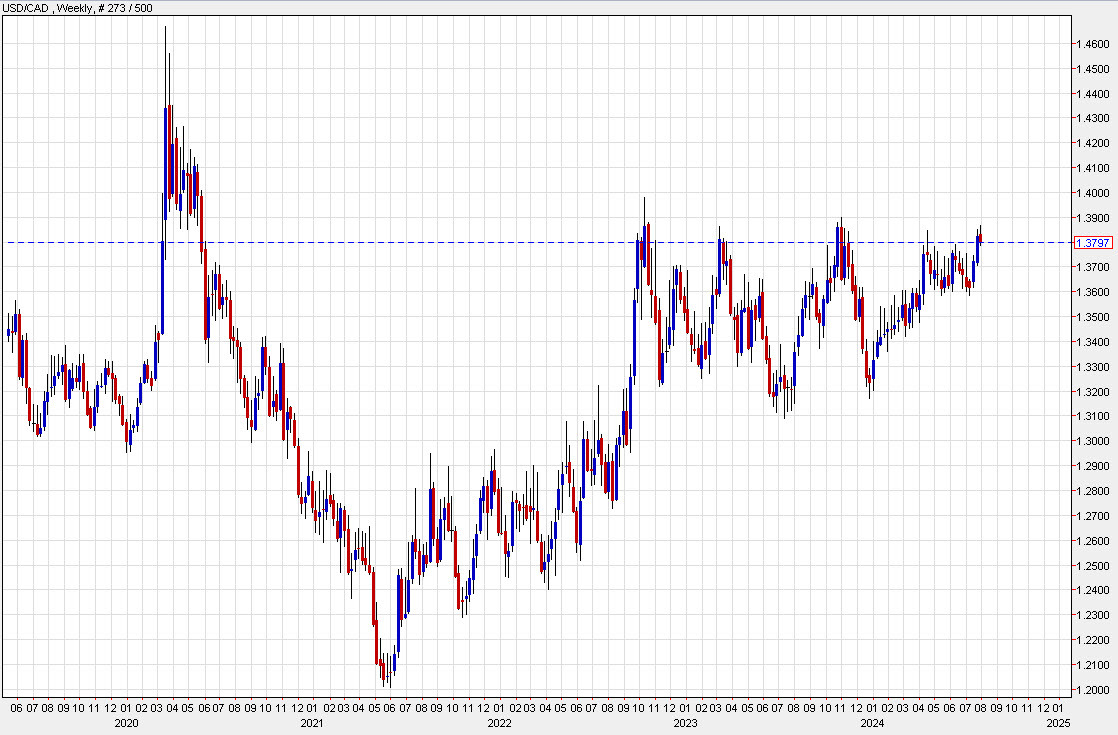Click the 1.2000 label at scale bottom
This screenshot has width=1118, height=735.
(1093, 690)
